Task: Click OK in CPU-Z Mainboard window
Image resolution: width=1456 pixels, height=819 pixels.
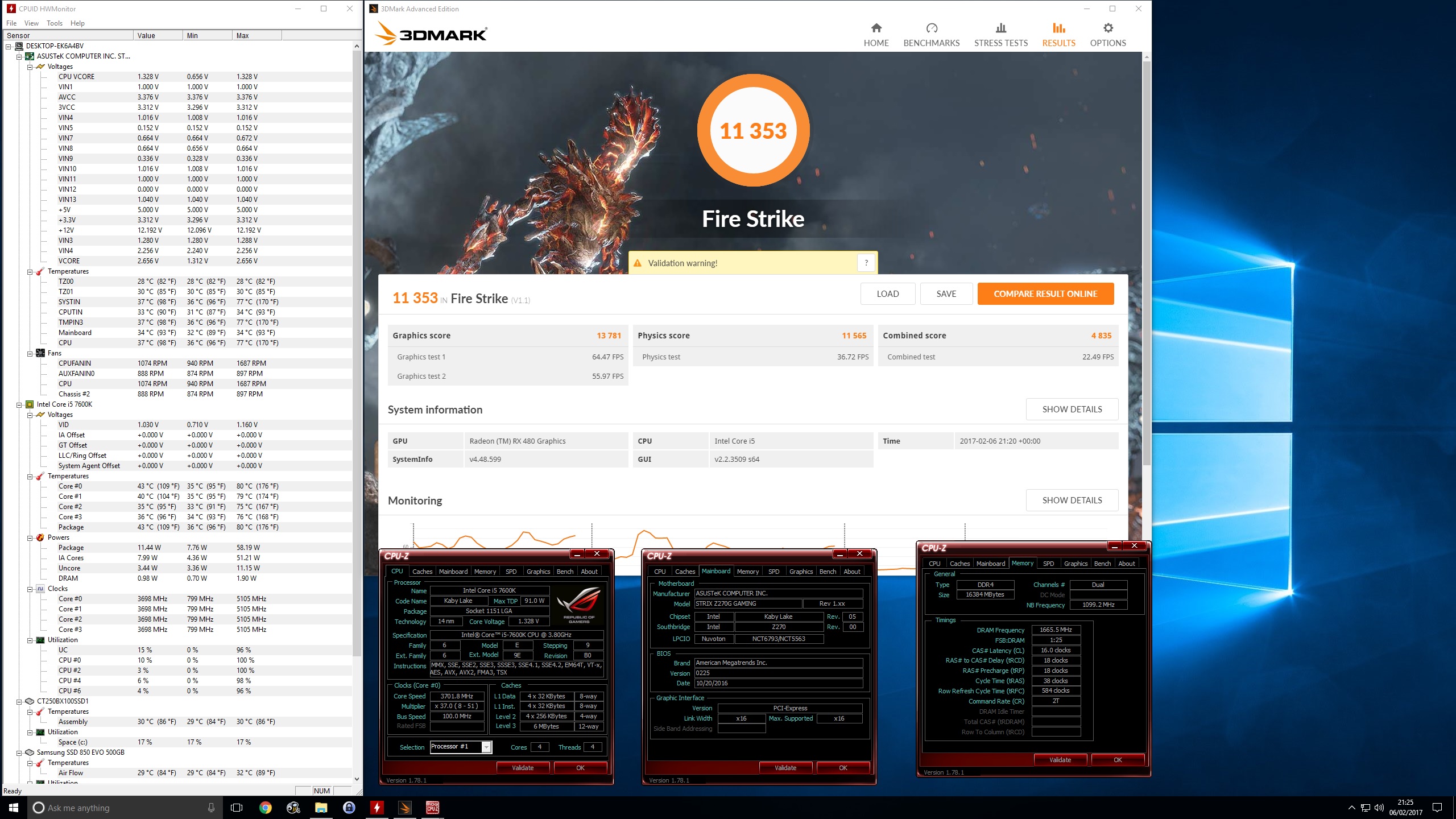Action: tap(843, 768)
